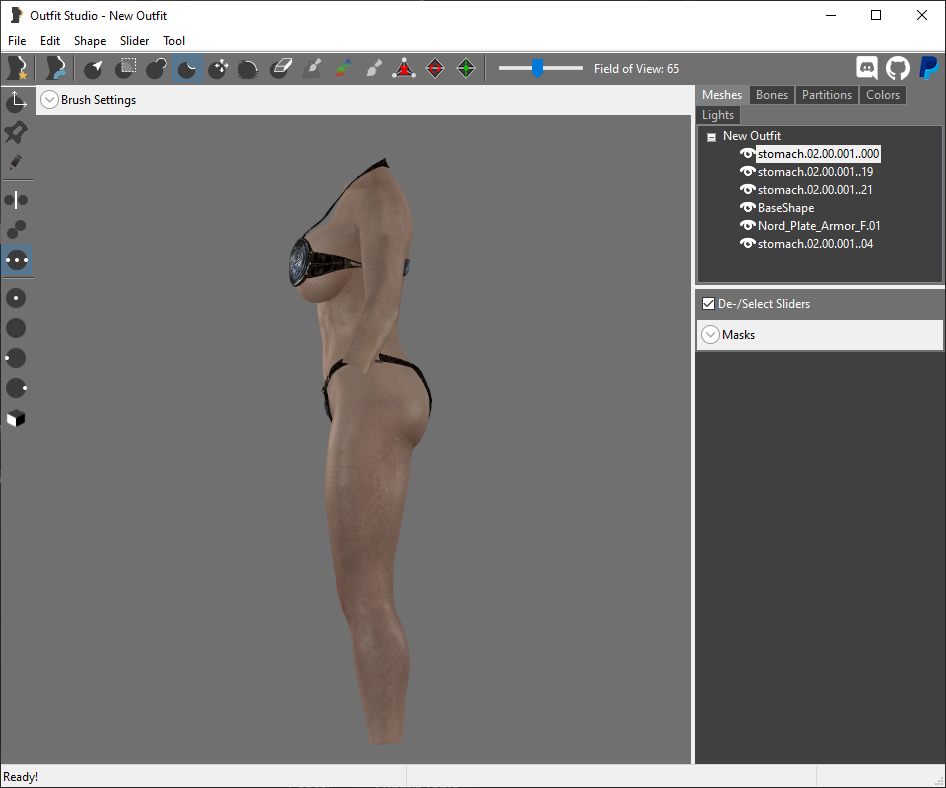Expand the Brush Settings panel
This screenshot has height=788, width=946.
tap(49, 100)
